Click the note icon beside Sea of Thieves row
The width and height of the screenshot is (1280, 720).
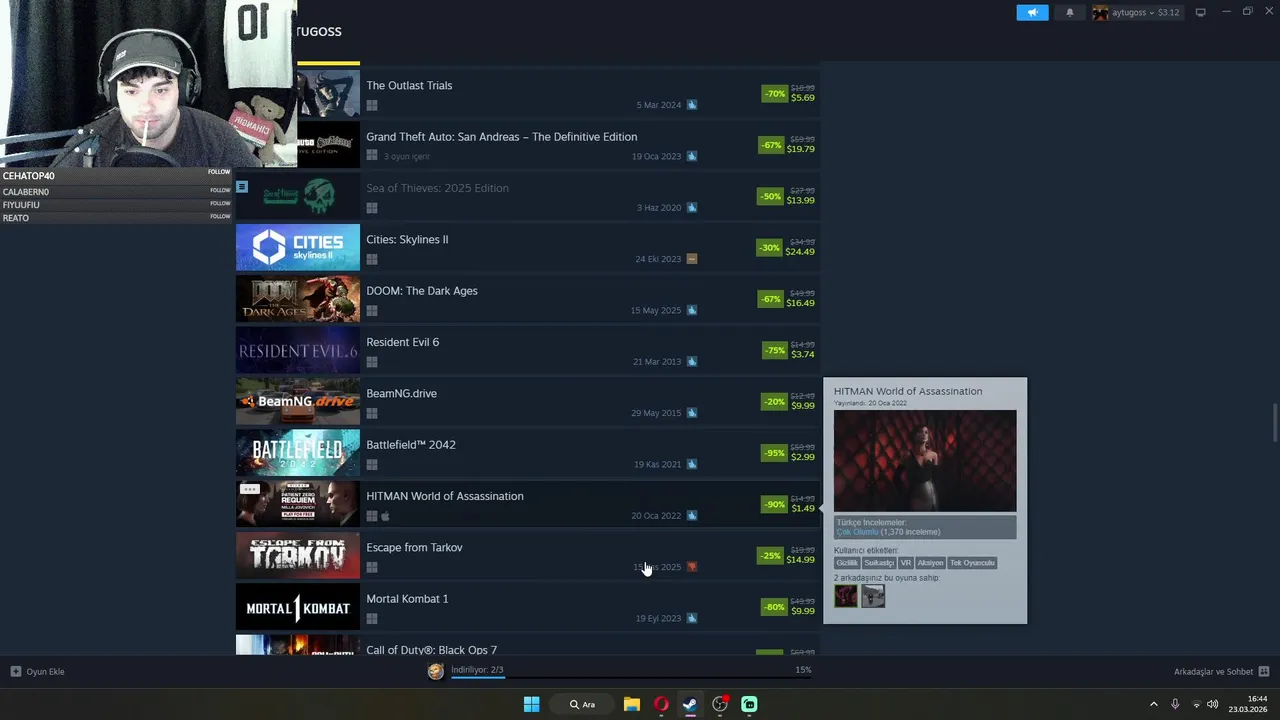pos(241,187)
